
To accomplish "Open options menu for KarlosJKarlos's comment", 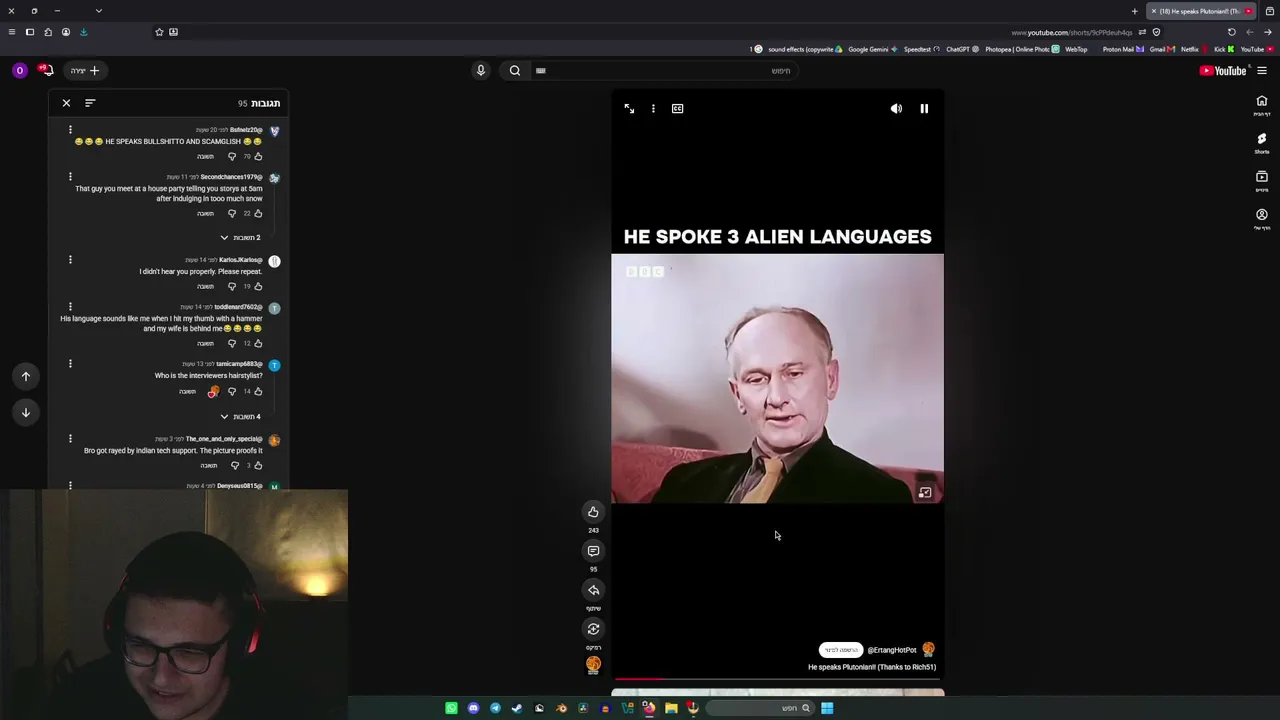I will click(70, 260).
